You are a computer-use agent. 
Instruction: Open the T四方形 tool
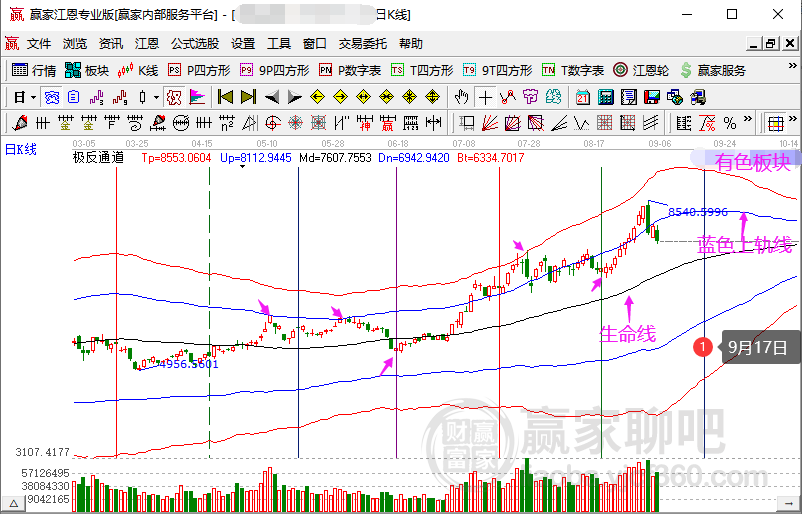tap(422, 70)
